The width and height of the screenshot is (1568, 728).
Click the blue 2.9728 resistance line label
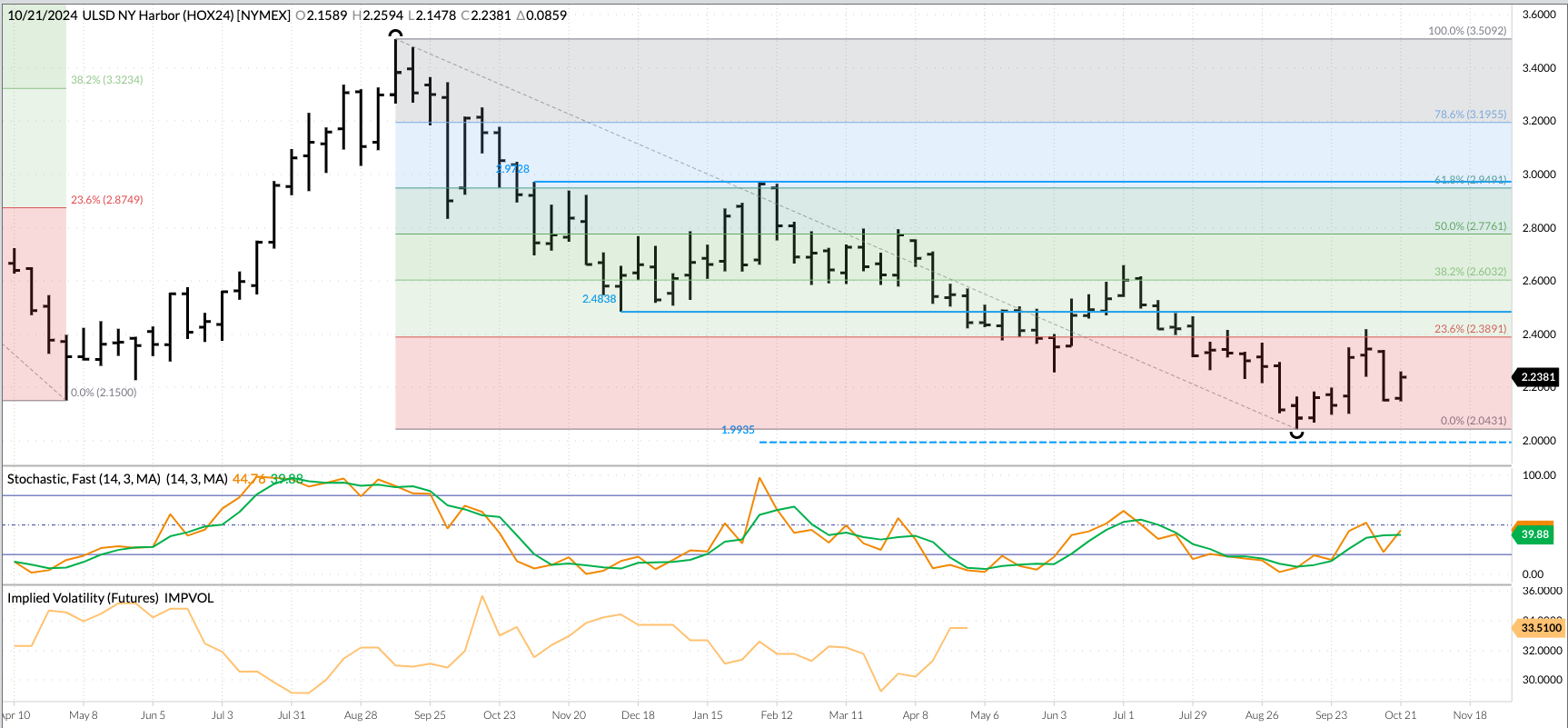click(x=513, y=169)
